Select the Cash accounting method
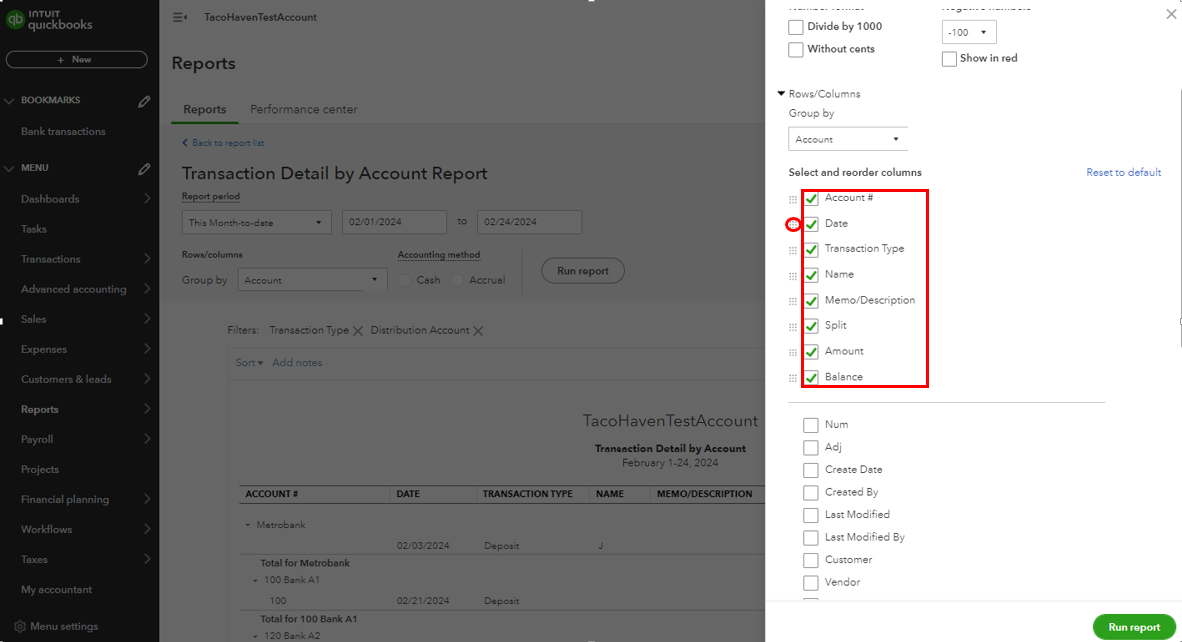The width and height of the screenshot is (1182, 642). (x=405, y=280)
